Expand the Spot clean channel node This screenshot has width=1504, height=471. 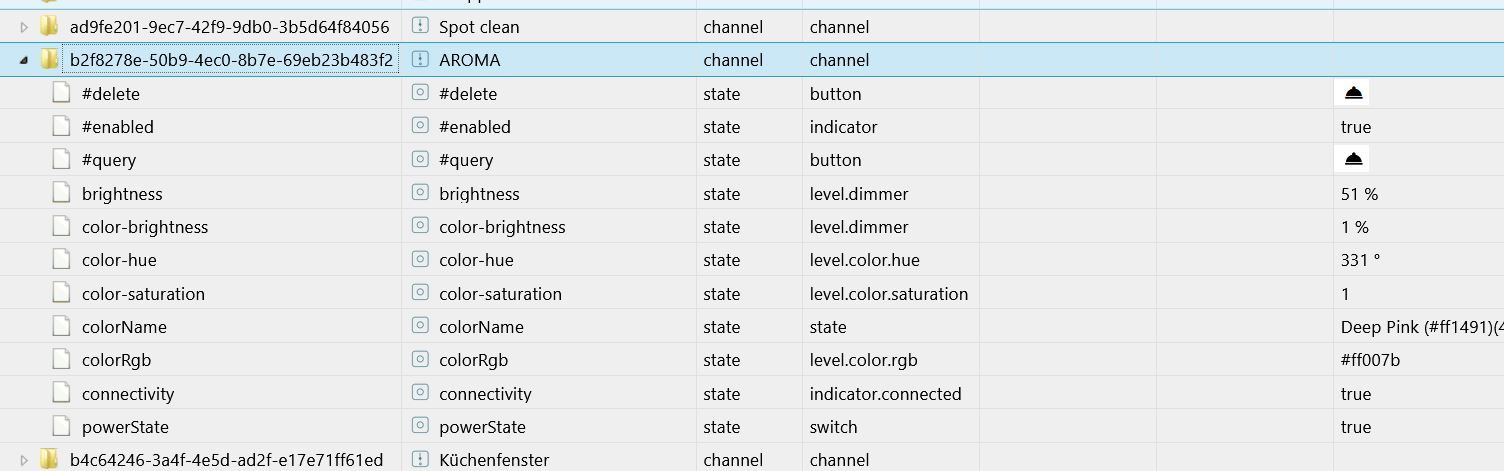tap(24, 27)
